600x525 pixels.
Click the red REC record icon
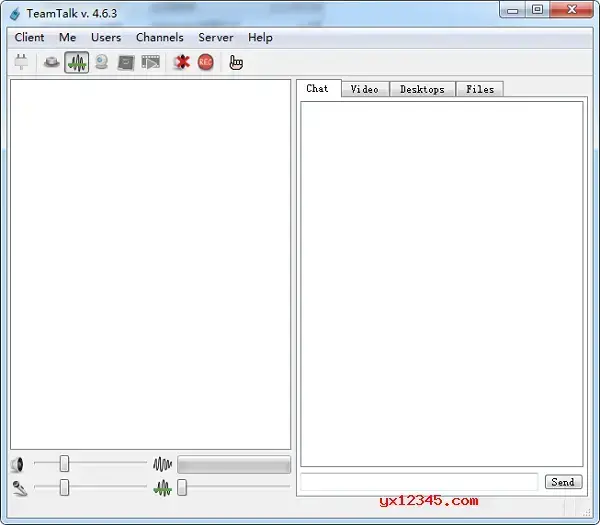click(206, 62)
